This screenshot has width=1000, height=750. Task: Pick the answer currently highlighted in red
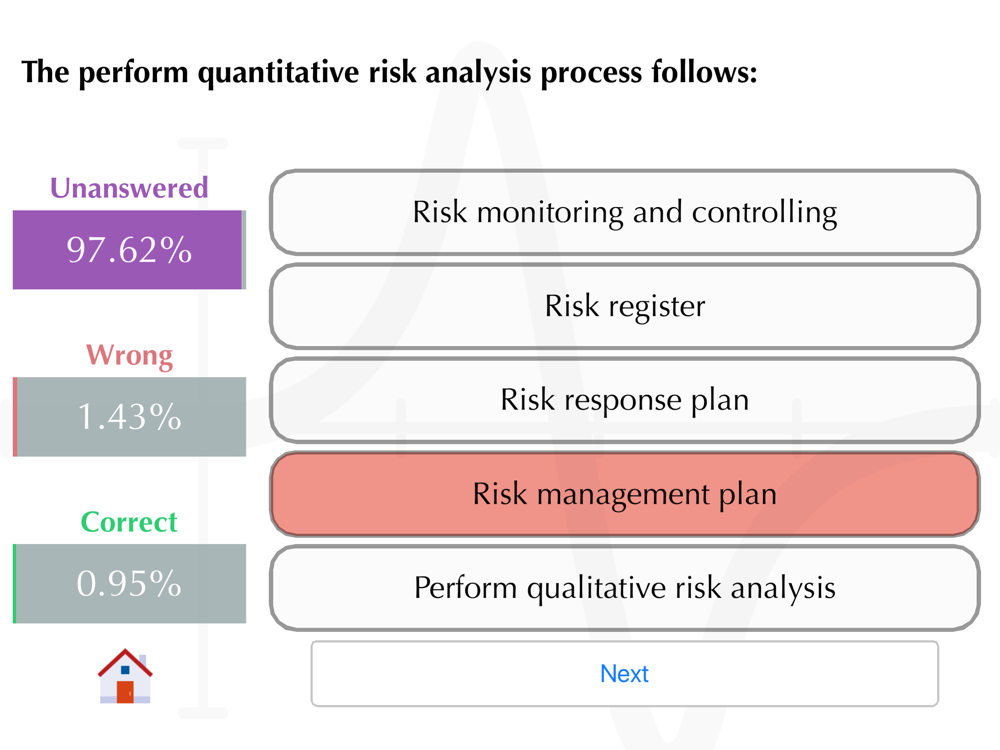pyautogui.click(x=624, y=494)
